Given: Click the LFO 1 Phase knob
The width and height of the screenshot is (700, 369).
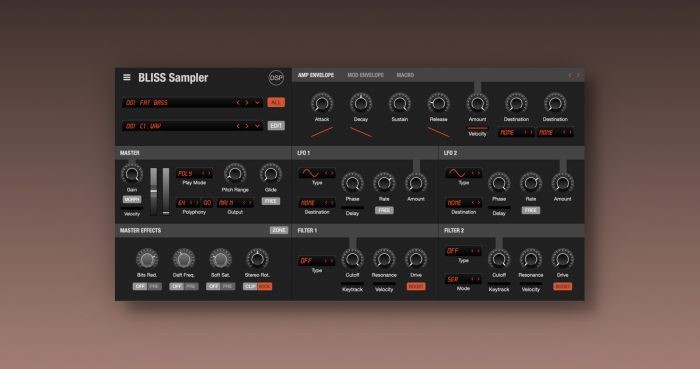Looking at the screenshot, I should point(352,183).
